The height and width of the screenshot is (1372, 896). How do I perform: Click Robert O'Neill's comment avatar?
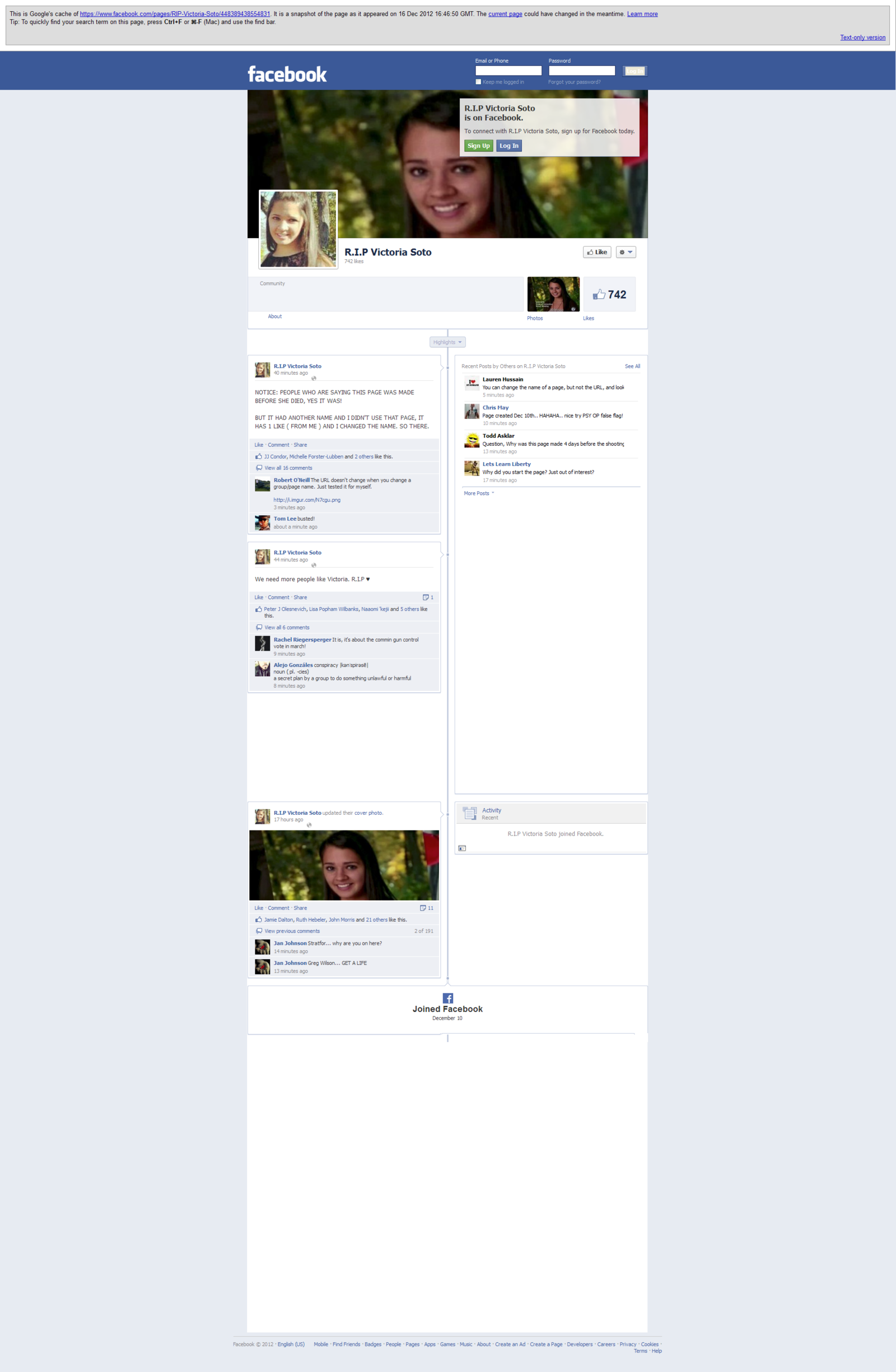point(262,484)
